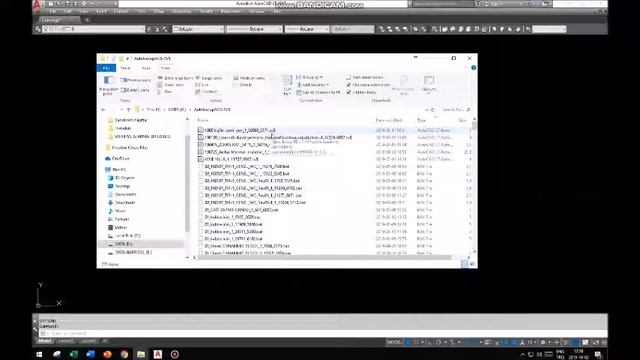Click DATA (D:) in address breadcrumb
This screenshot has height=360, width=640.
coord(177,110)
